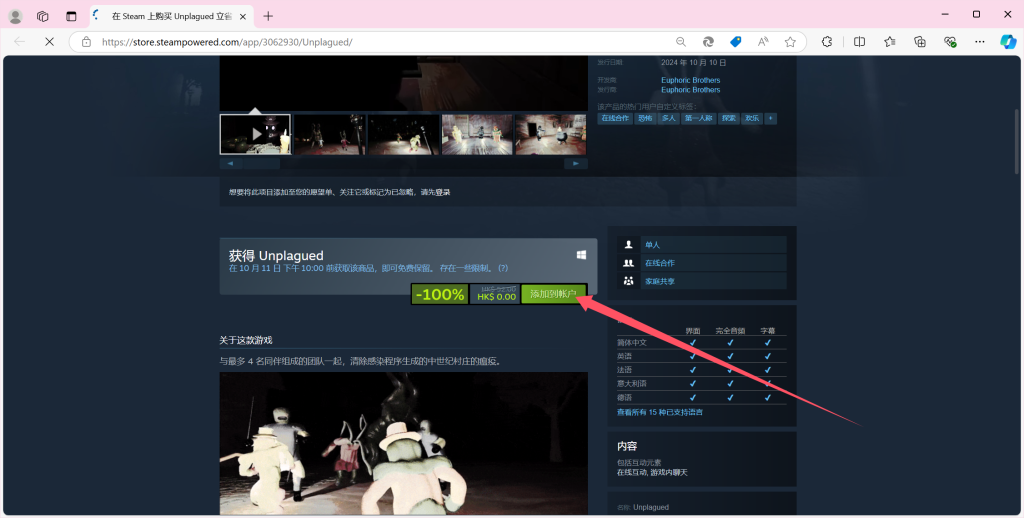This screenshot has width=1024, height=518.
Task: Expand more tags with plus button
Action: 771,118
